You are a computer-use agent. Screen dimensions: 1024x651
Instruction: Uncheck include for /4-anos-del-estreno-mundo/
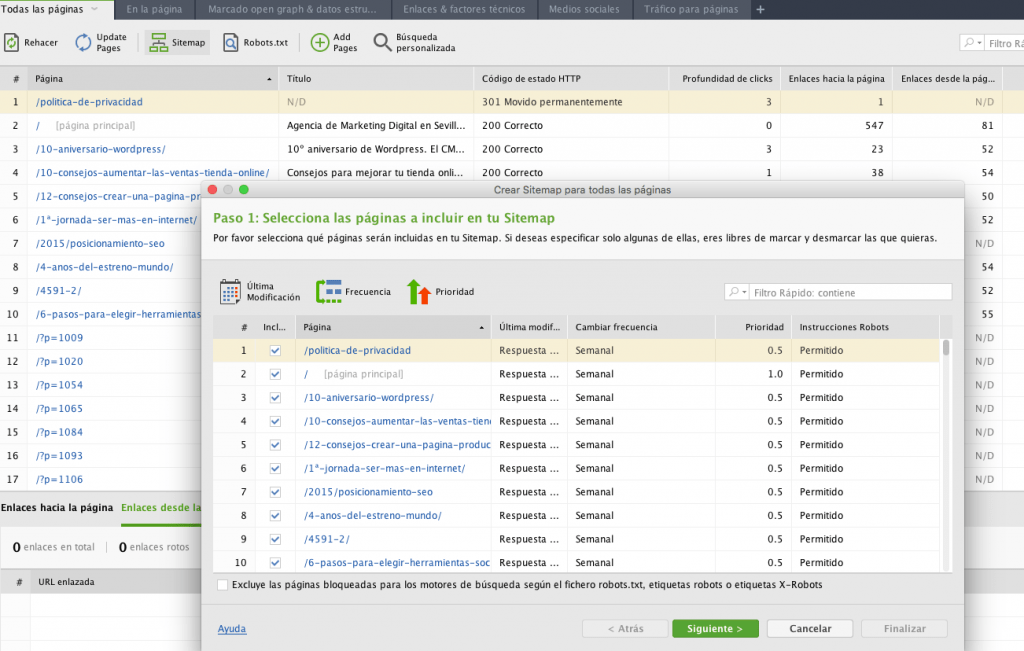point(275,515)
